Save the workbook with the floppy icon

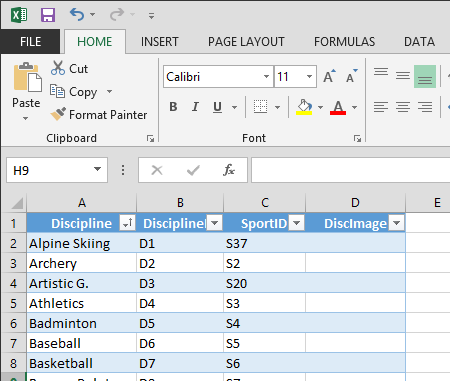[48, 15]
